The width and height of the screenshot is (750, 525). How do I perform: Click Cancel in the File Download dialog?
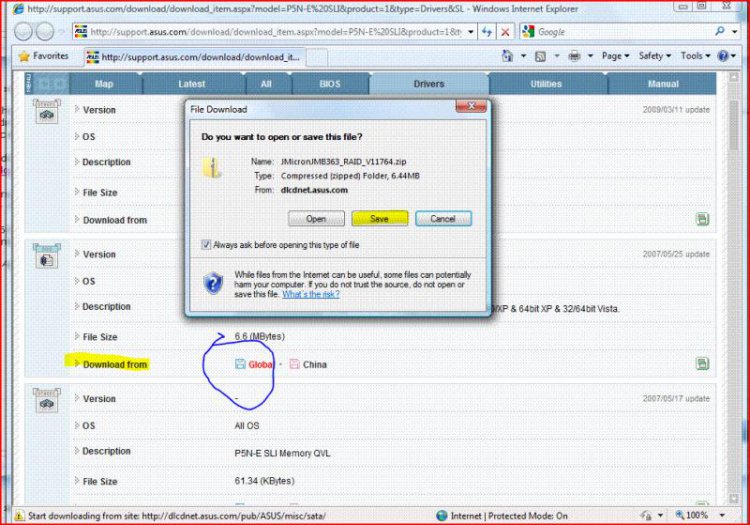(443, 219)
